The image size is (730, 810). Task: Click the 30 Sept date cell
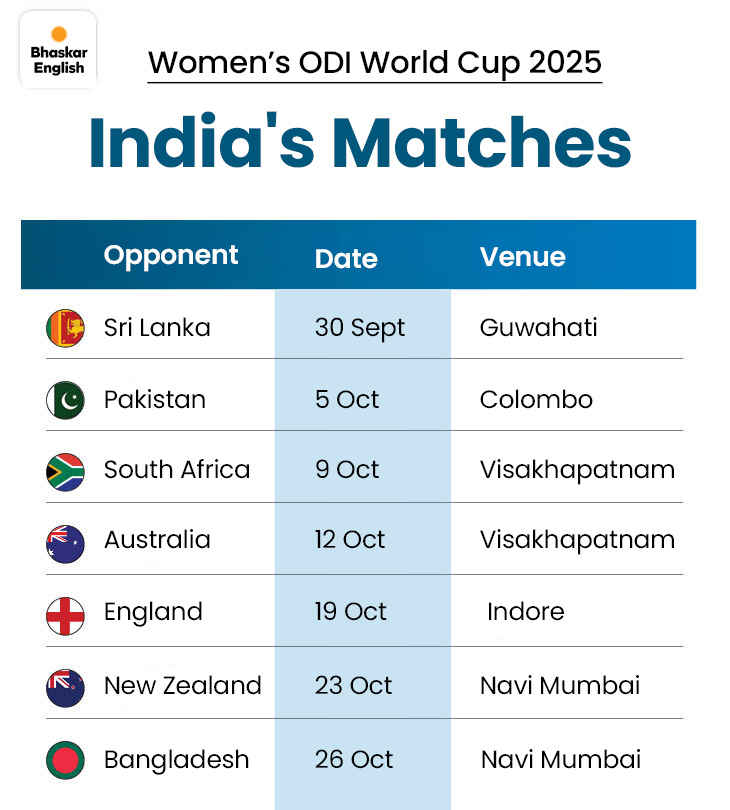[359, 328]
